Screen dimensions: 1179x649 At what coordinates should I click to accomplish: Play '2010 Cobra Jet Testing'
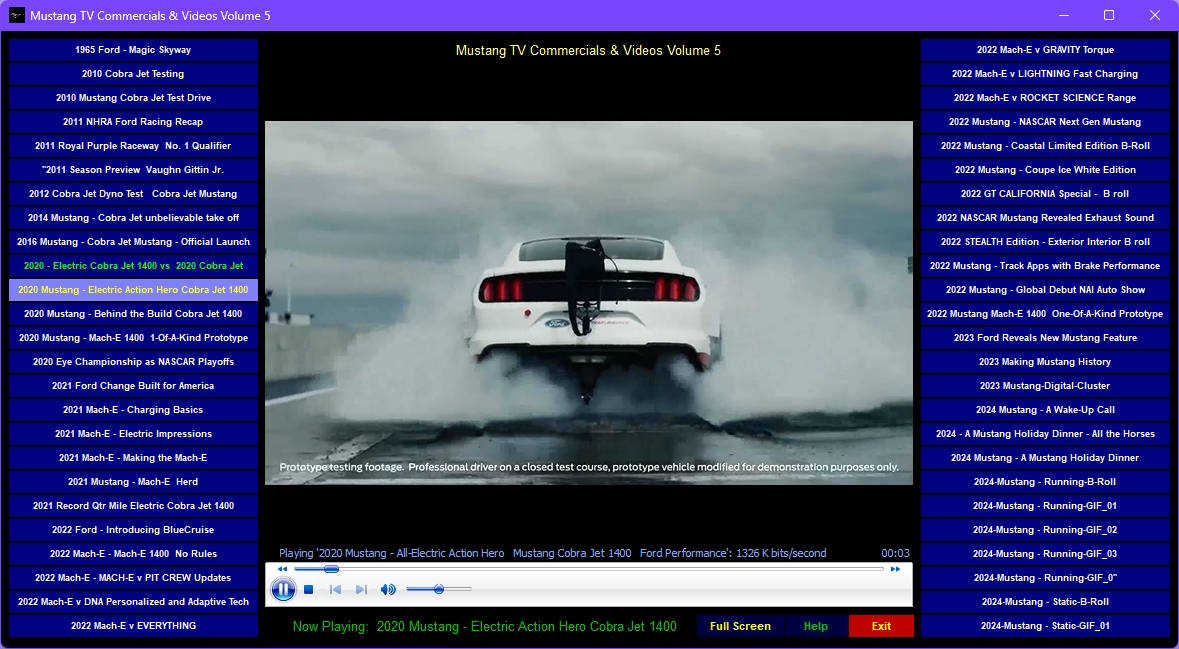click(133, 74)
